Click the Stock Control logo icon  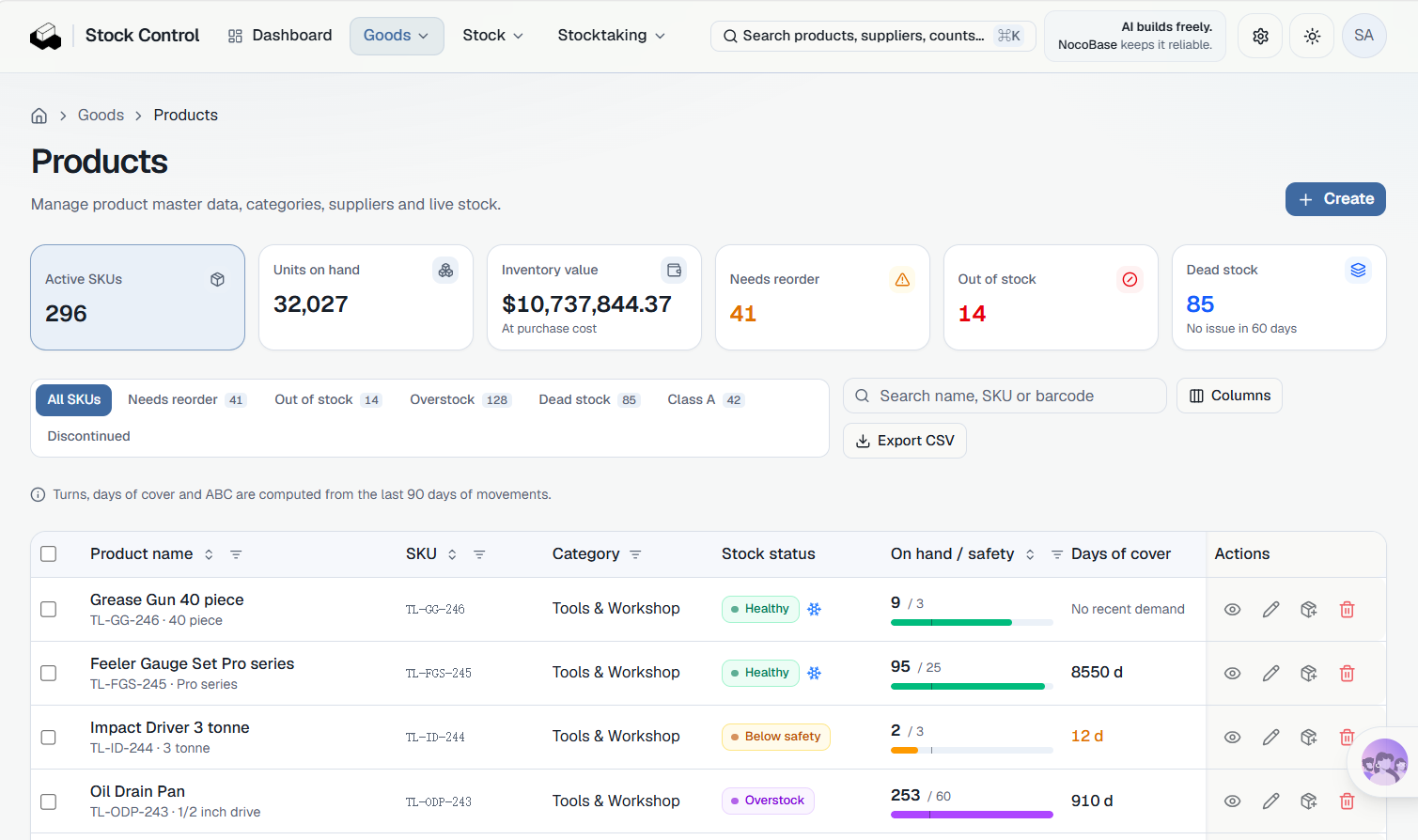[x=45, y=36]
